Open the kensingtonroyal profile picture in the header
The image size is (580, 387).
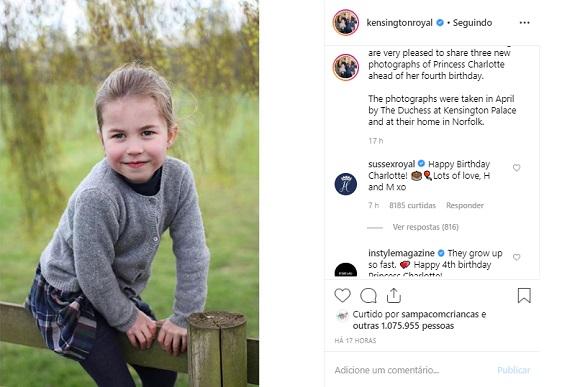pos(346,23)
